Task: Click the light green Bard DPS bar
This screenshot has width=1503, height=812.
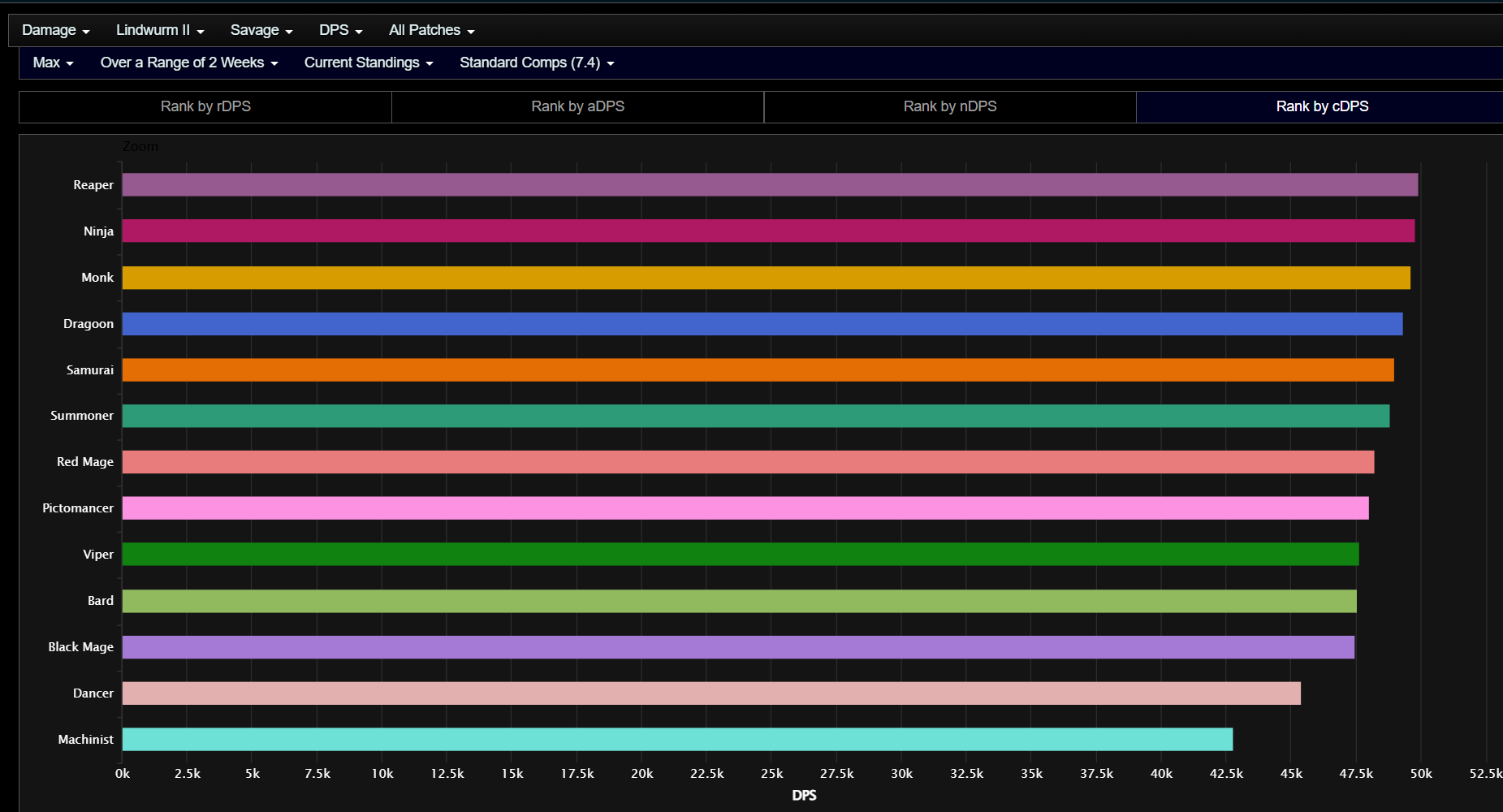Action: click(x=740, y=601)
